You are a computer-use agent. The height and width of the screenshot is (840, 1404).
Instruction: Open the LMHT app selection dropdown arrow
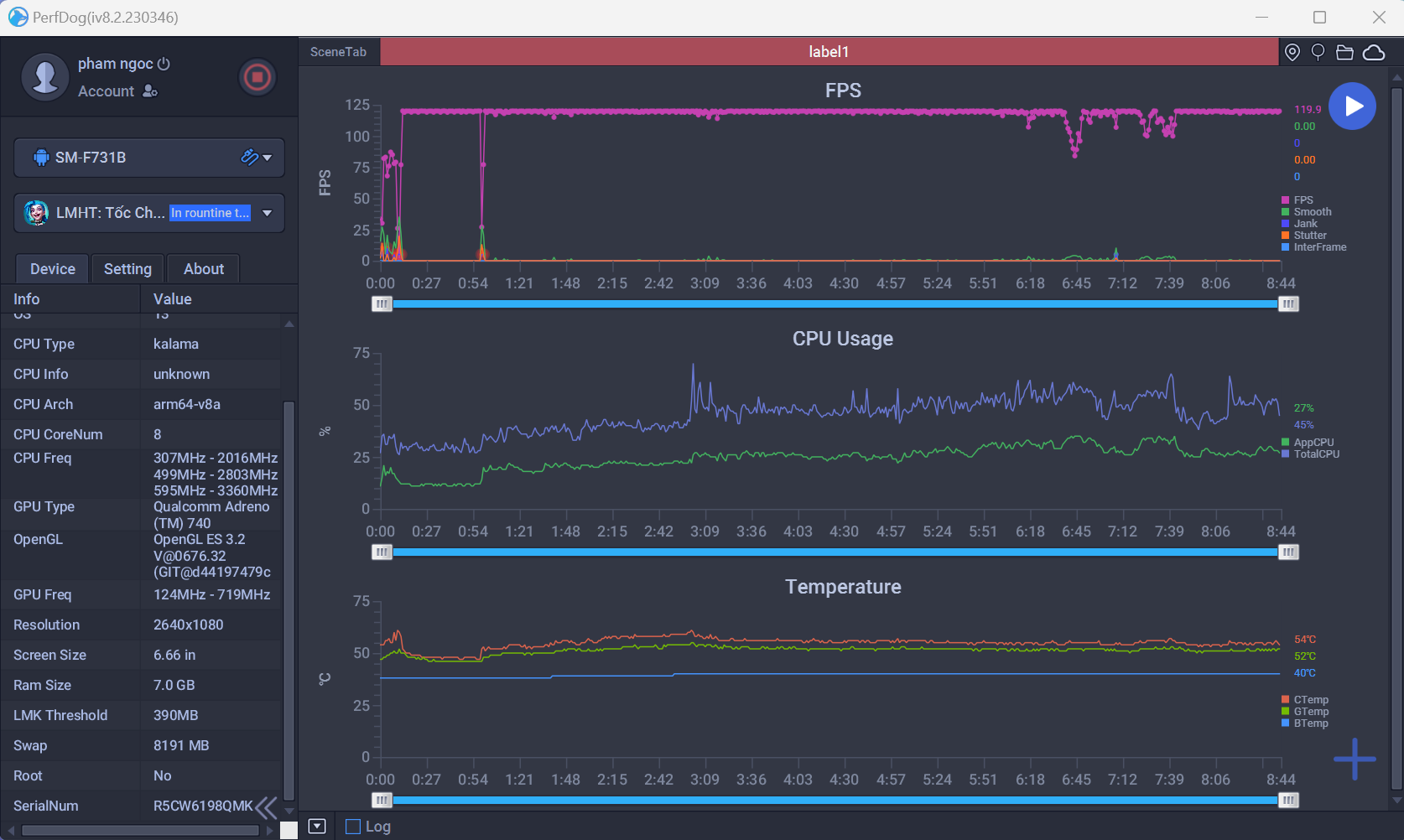click(x=268, y=213)
